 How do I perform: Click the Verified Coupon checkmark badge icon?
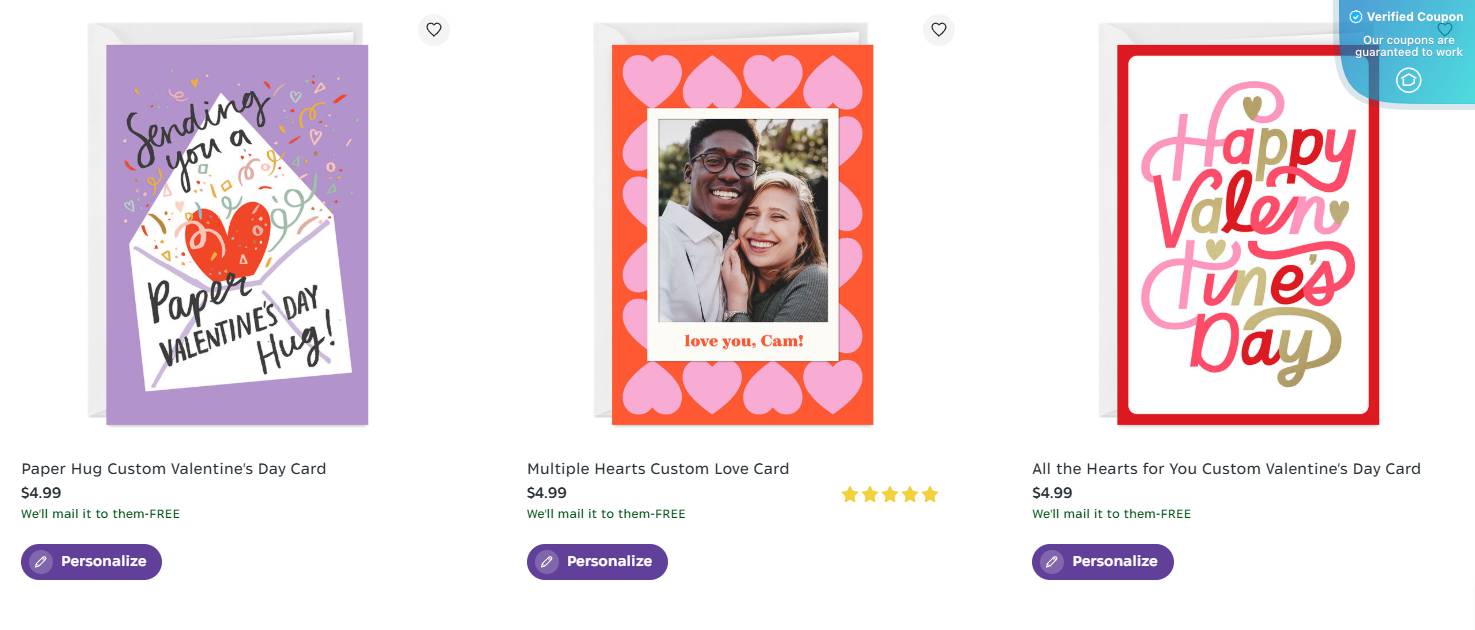[x=1357, y=17]
